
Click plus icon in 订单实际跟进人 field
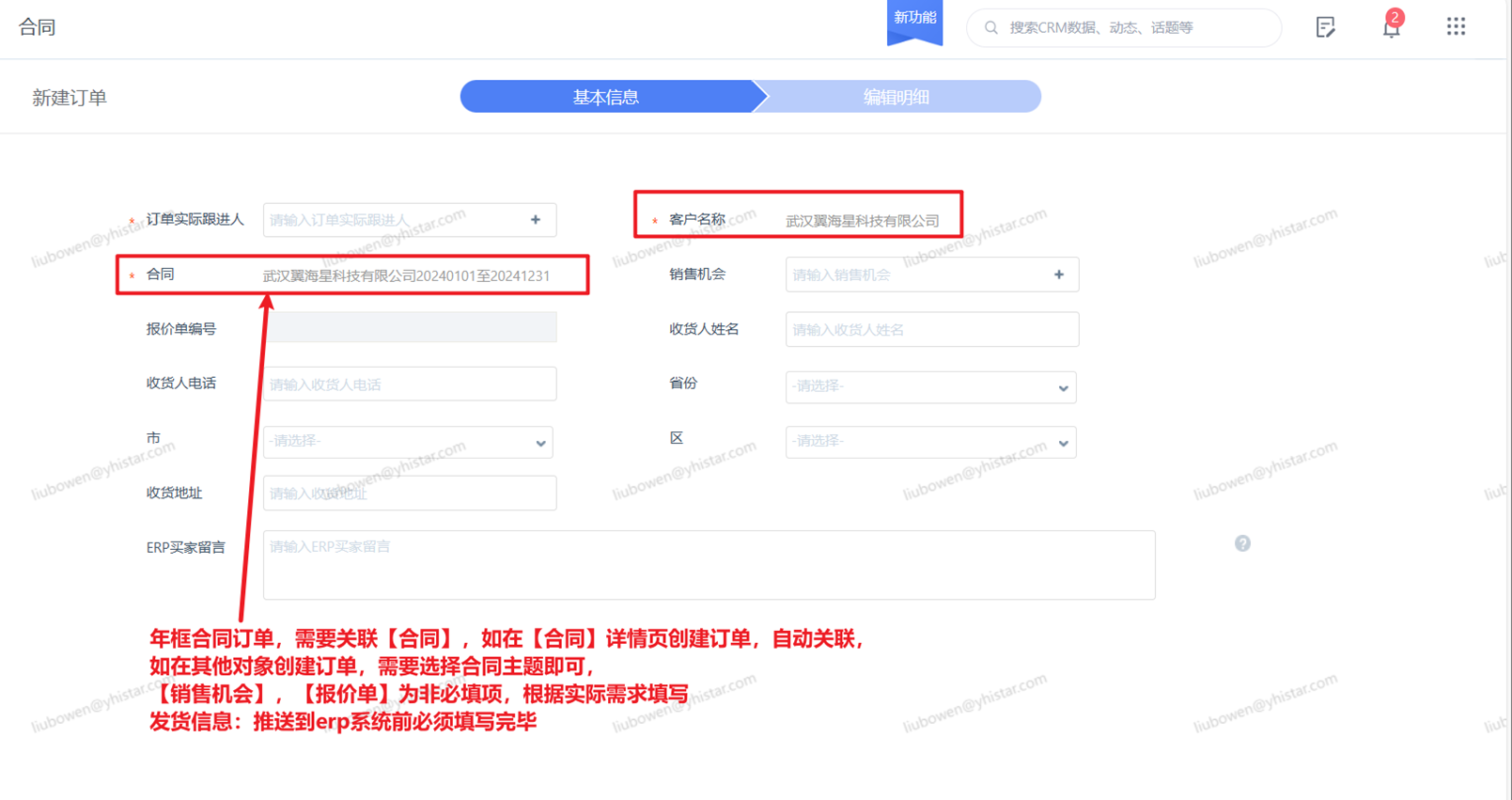[536, 220]
